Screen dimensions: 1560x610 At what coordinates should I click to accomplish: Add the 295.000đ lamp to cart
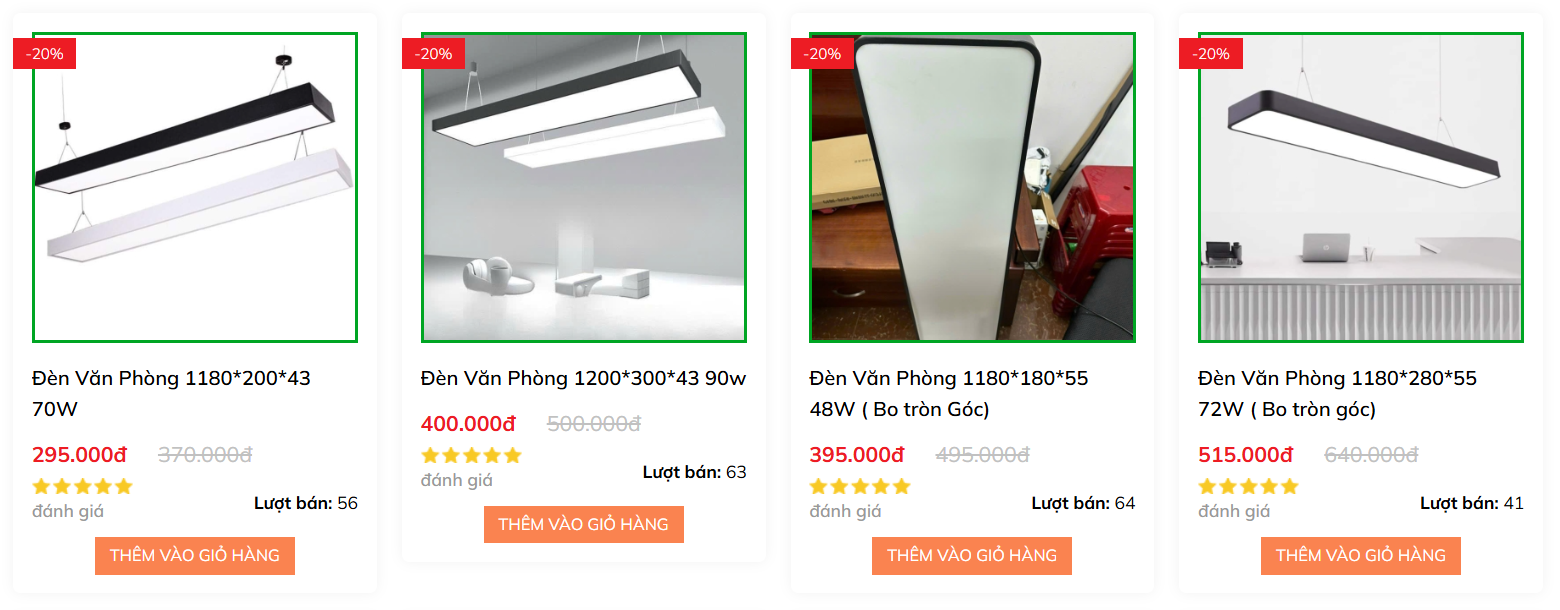pos(195,556)
